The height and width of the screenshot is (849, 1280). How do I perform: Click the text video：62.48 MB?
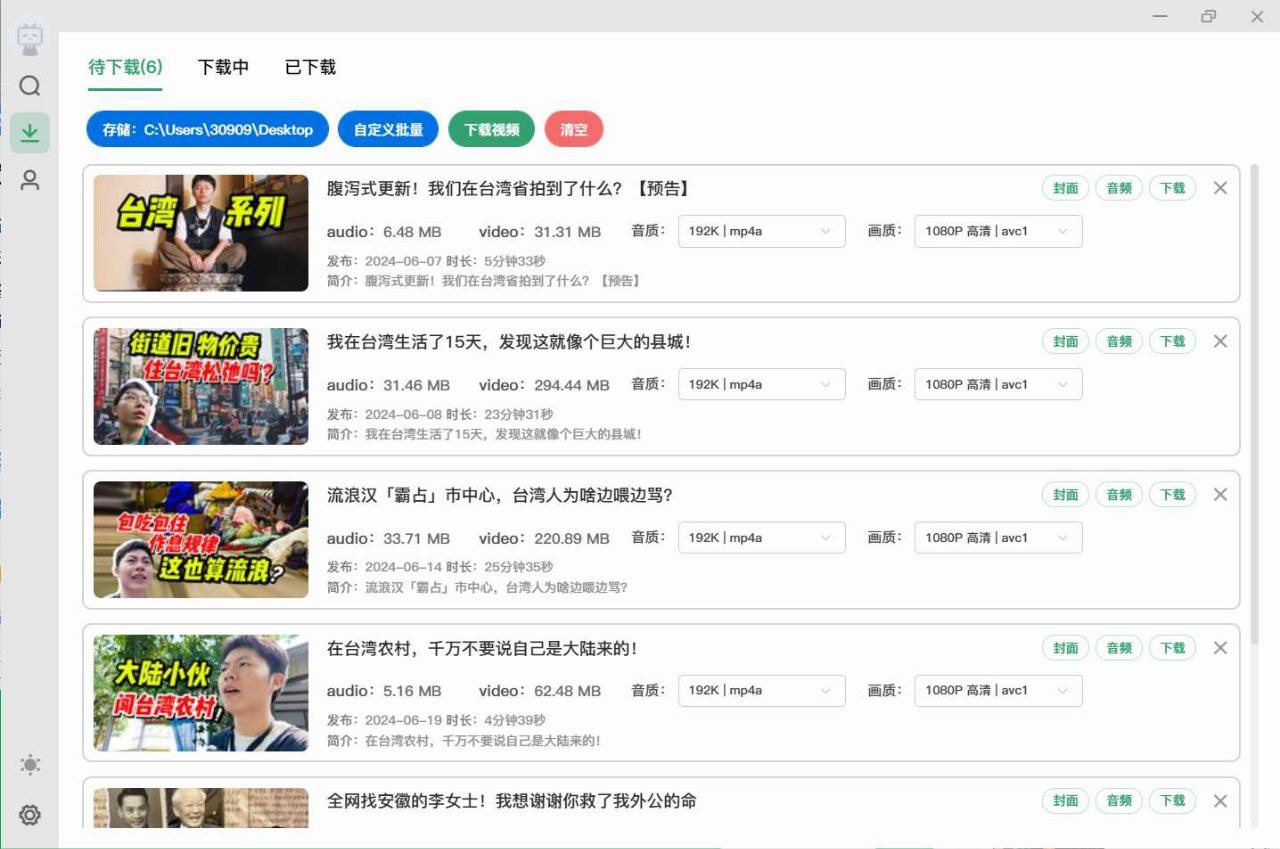point(540,691)
